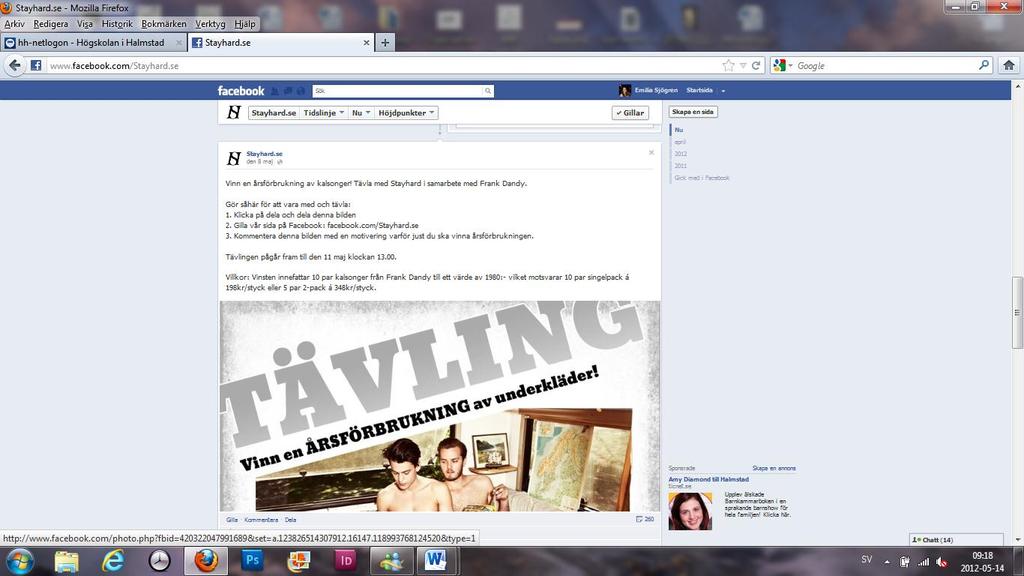Switch to InDesign in taskbar

tap(345, 561)
